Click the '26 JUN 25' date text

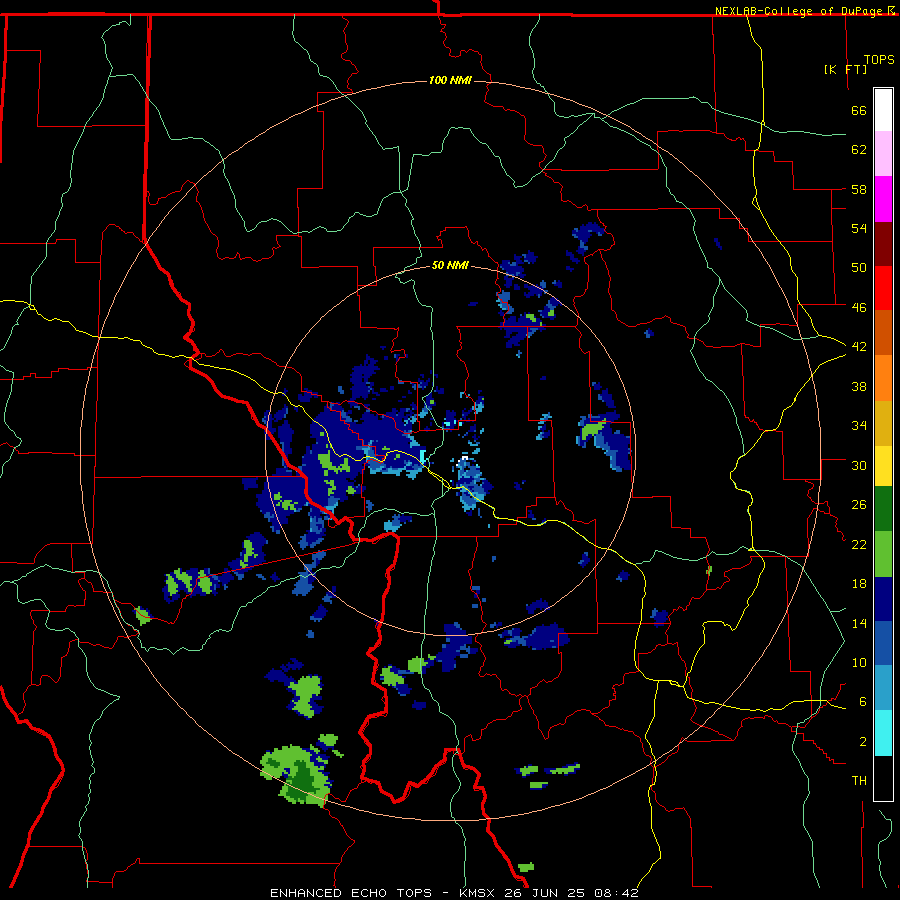545,893
